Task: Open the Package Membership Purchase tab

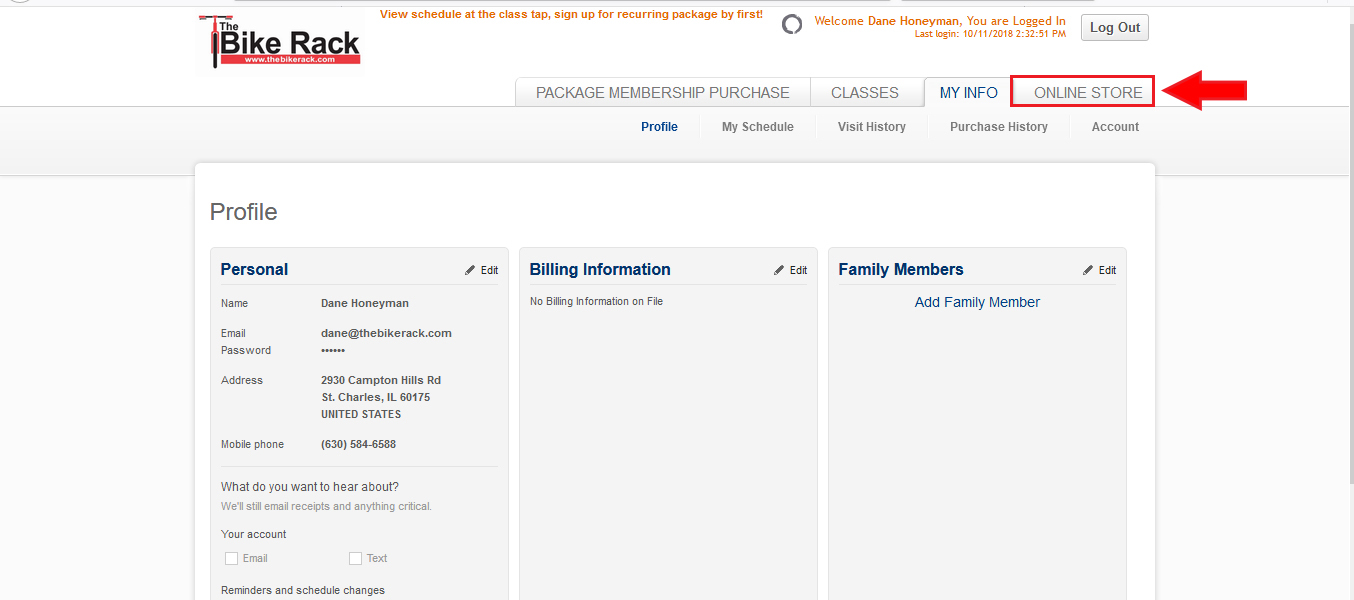Action: click(x=662, y=93)
